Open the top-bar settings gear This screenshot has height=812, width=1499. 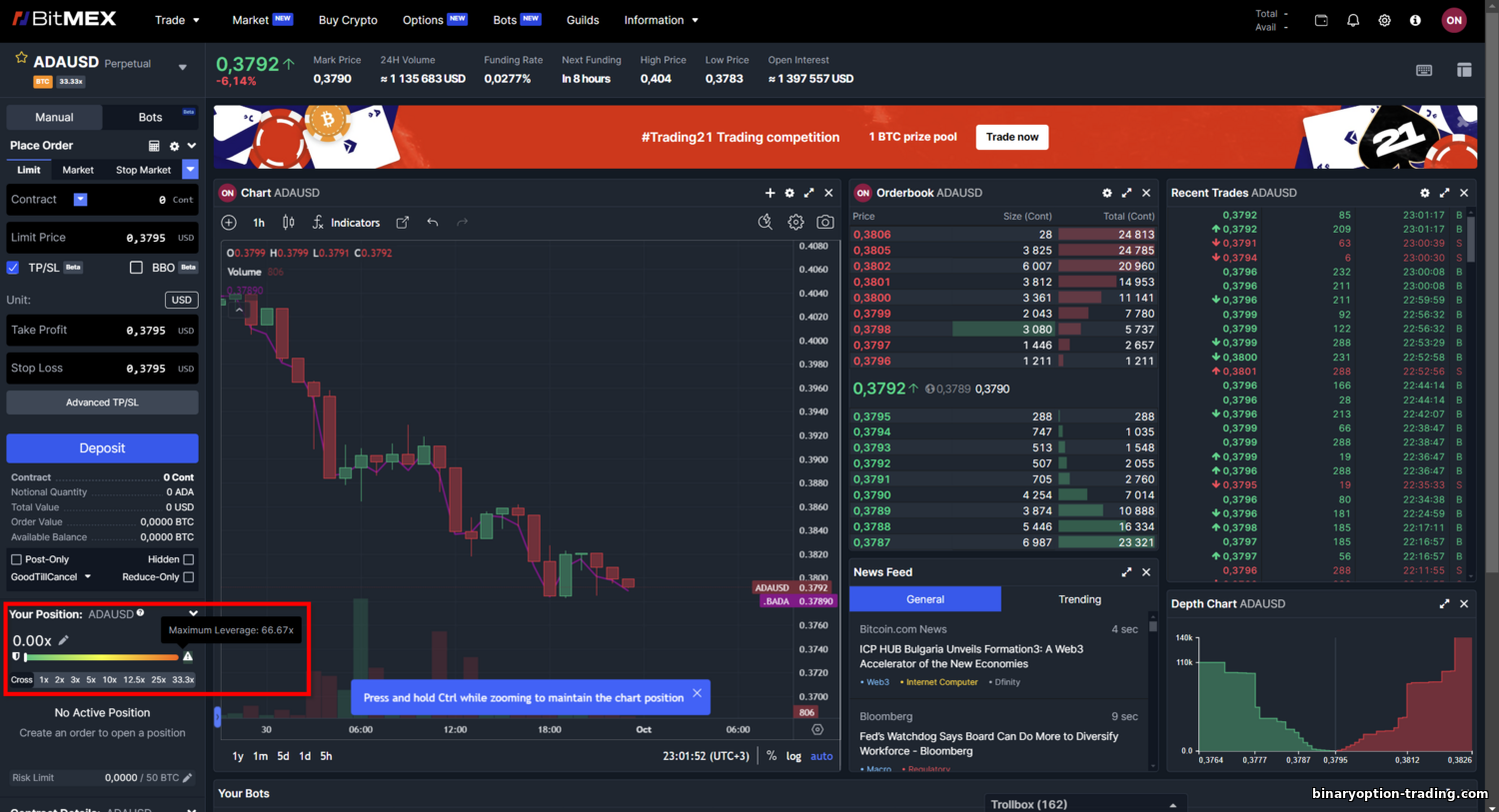1384,20
